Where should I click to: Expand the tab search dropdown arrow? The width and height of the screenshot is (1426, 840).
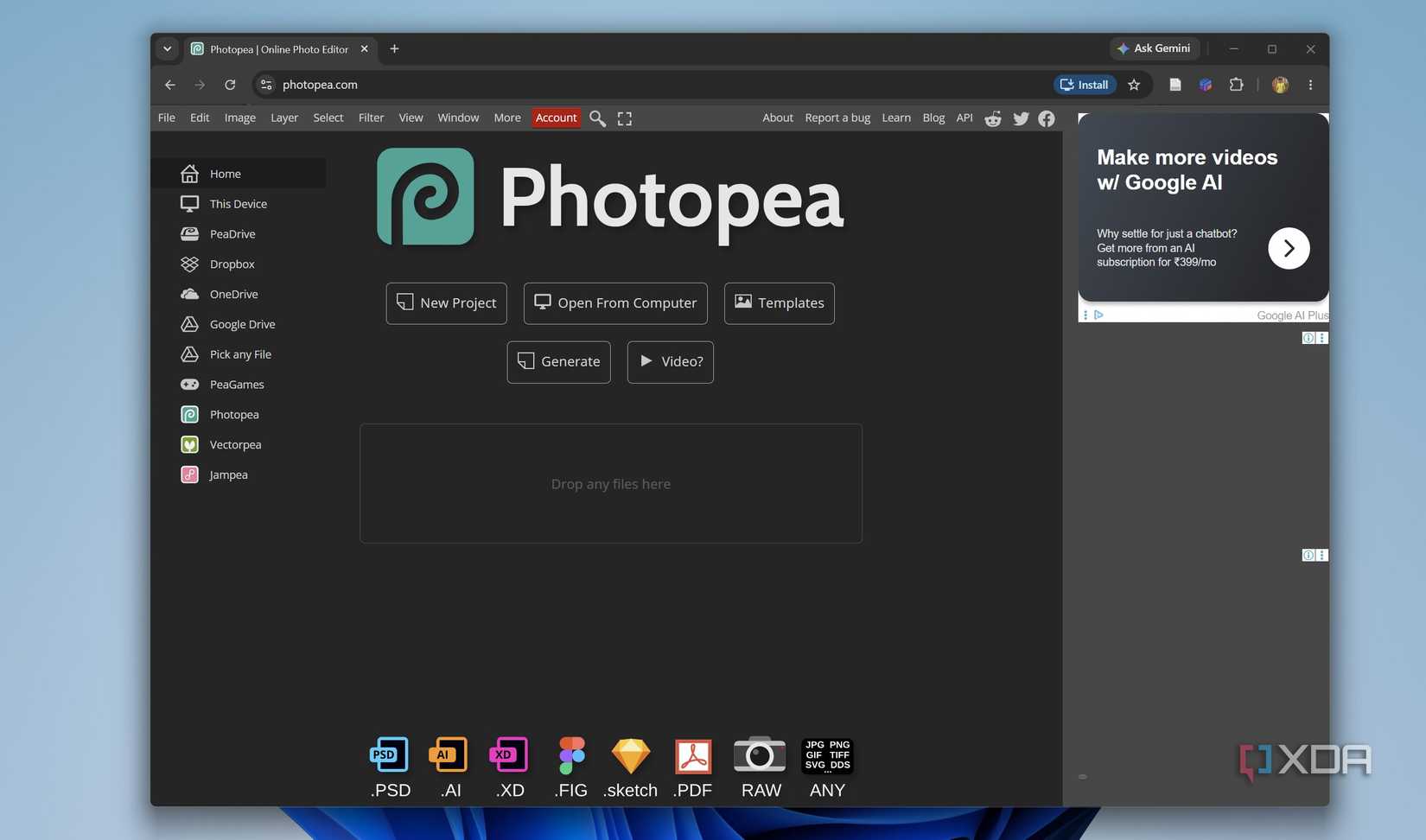point(167,49)
